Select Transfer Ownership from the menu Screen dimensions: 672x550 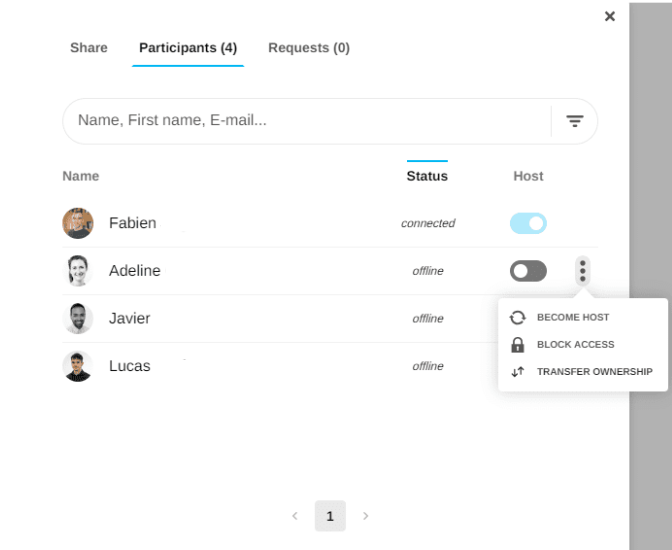coord(594,372)
